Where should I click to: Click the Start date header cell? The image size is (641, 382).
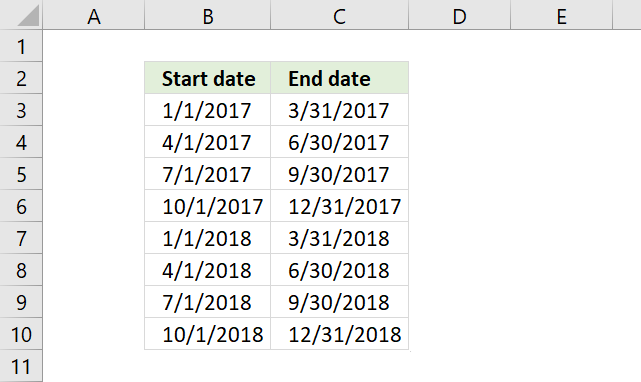click(208, 78)
